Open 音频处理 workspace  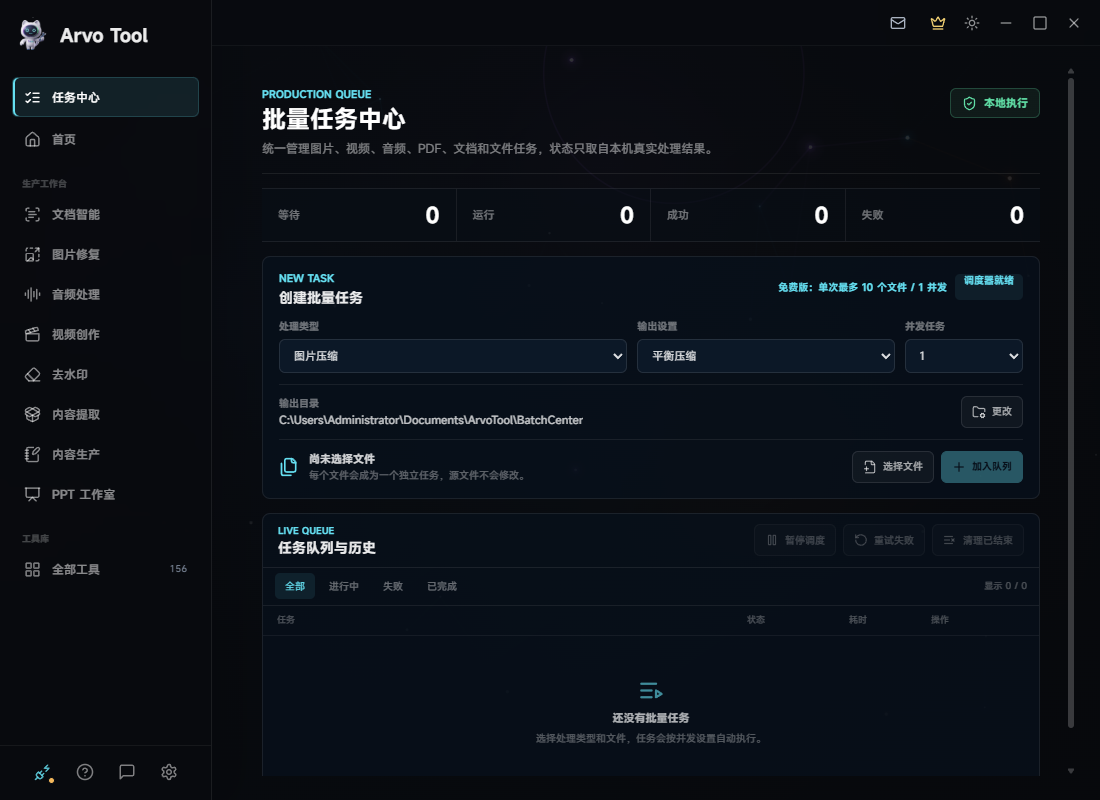[106, 294]
